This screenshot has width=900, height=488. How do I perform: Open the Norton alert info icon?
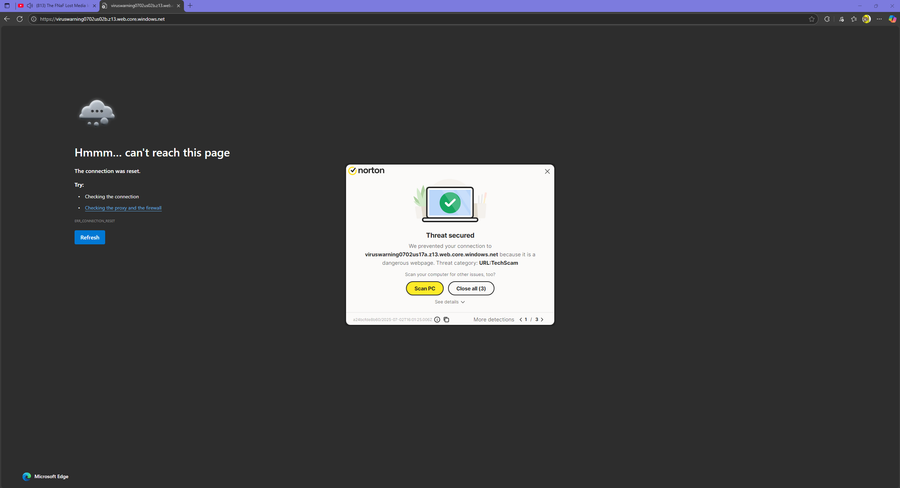pyautogui.click(x=437, y=319)
